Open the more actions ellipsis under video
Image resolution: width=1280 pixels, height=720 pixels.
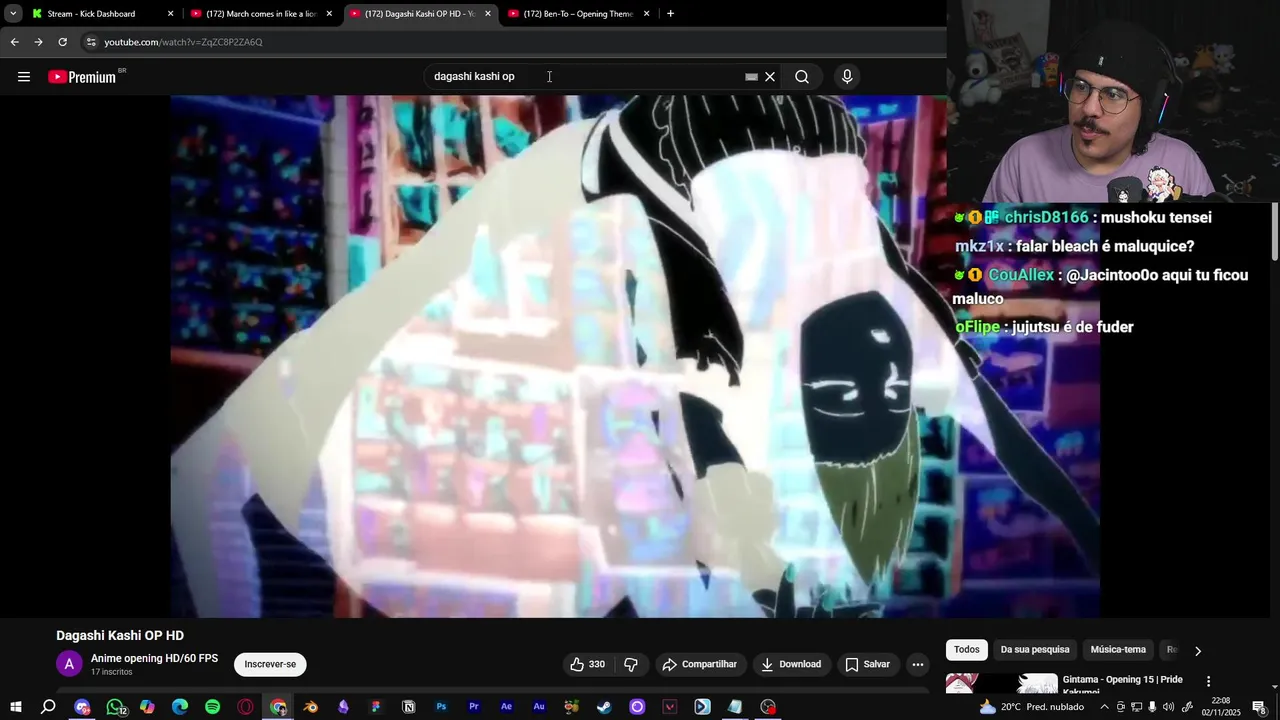click(918, 664)
